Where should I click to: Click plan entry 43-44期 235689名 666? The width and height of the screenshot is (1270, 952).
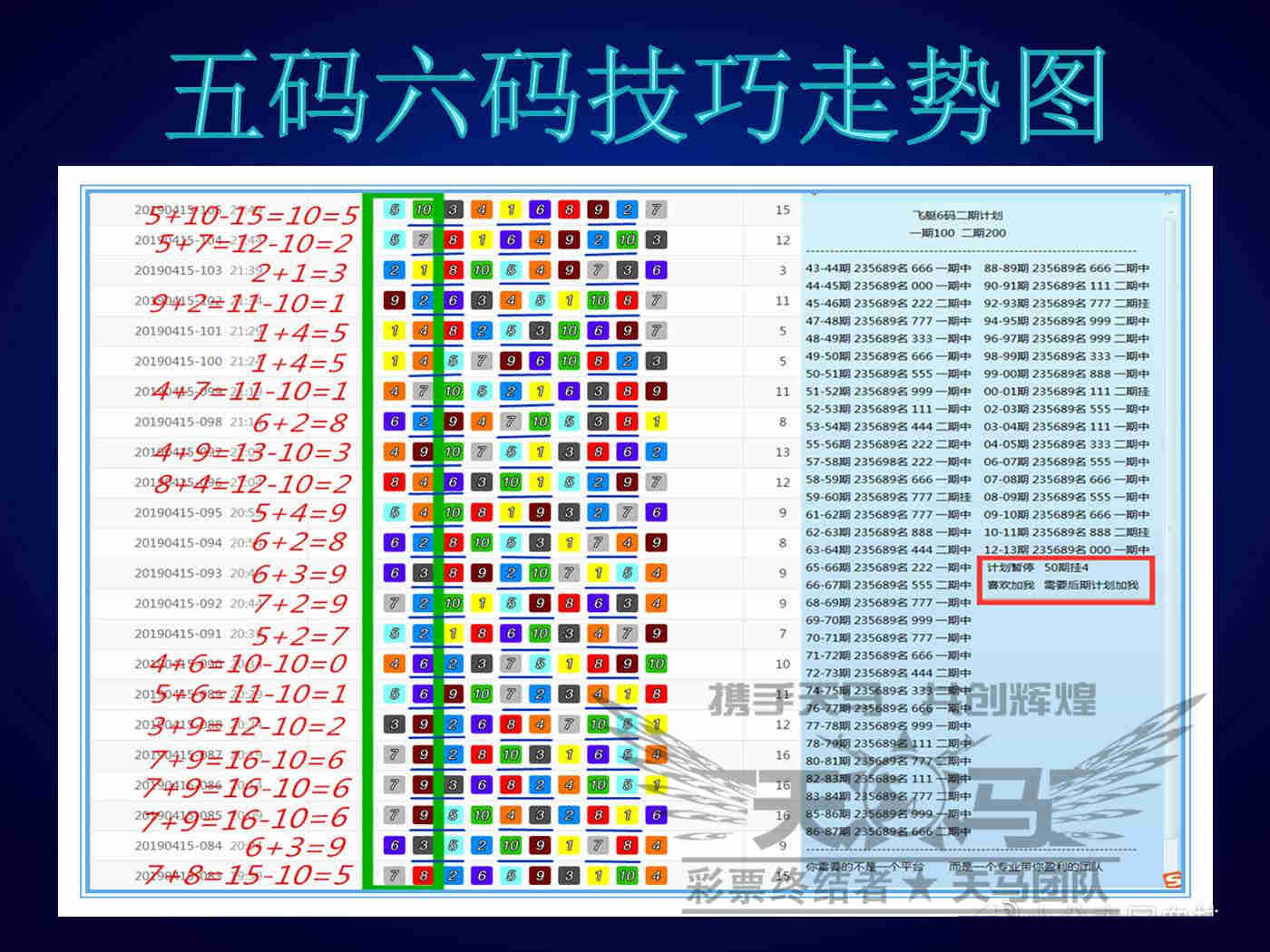tap(888, 268)
